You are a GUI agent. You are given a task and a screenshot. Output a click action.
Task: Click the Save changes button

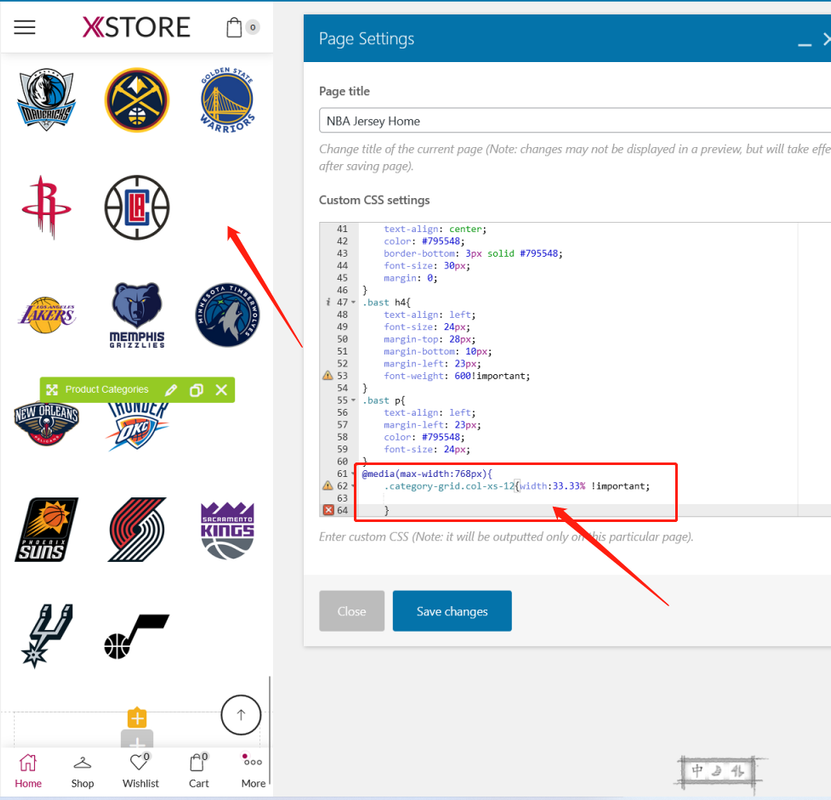(452, 611)
